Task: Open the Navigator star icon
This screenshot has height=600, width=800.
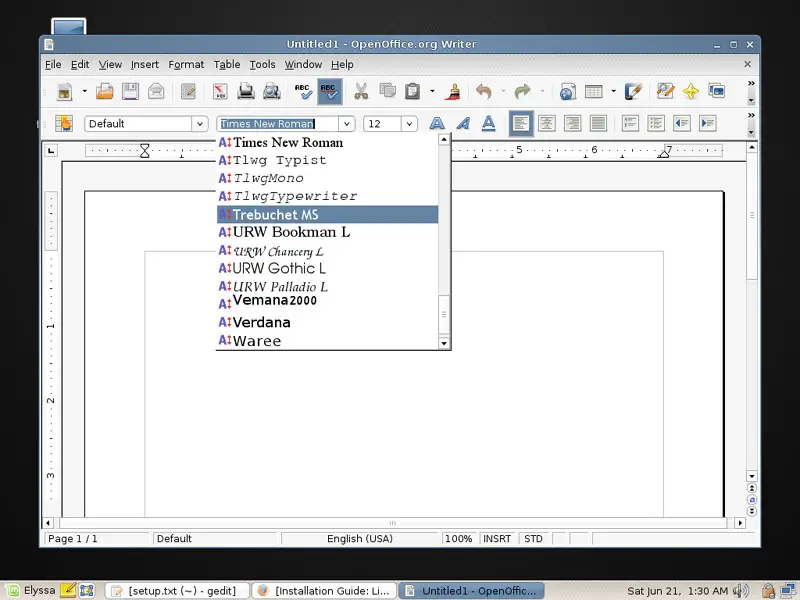Action: (691, 92)
